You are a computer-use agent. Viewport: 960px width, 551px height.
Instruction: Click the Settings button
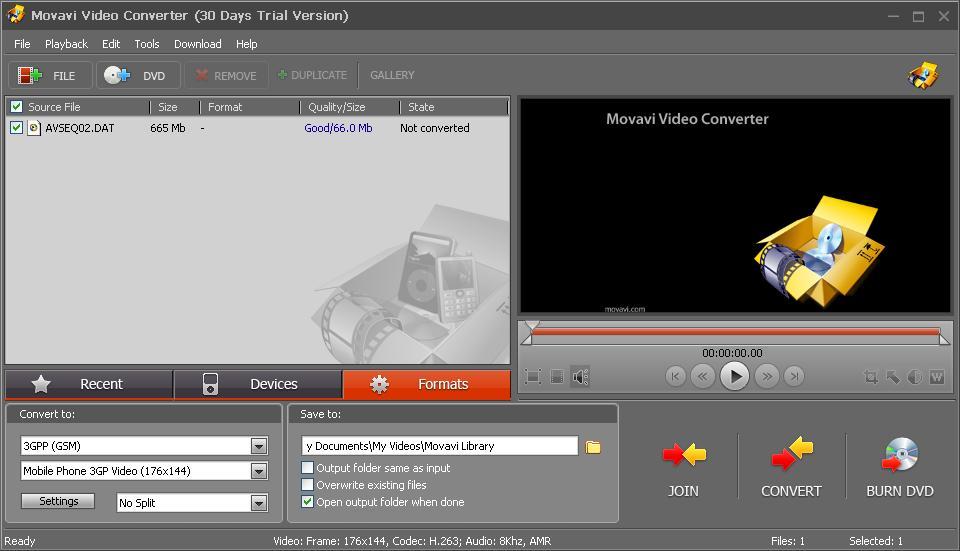(58, 501)
